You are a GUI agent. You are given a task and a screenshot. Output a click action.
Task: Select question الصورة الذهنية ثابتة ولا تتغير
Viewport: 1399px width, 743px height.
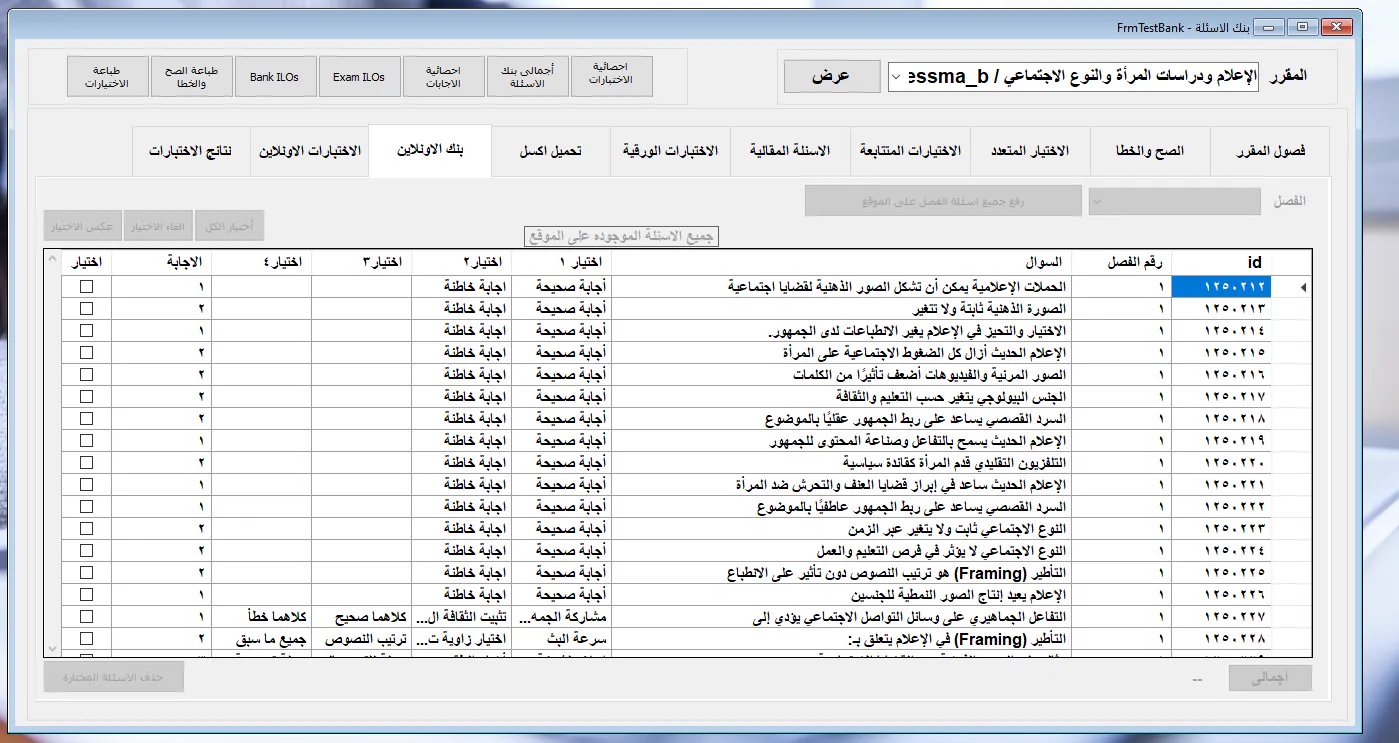click(841, 309)
